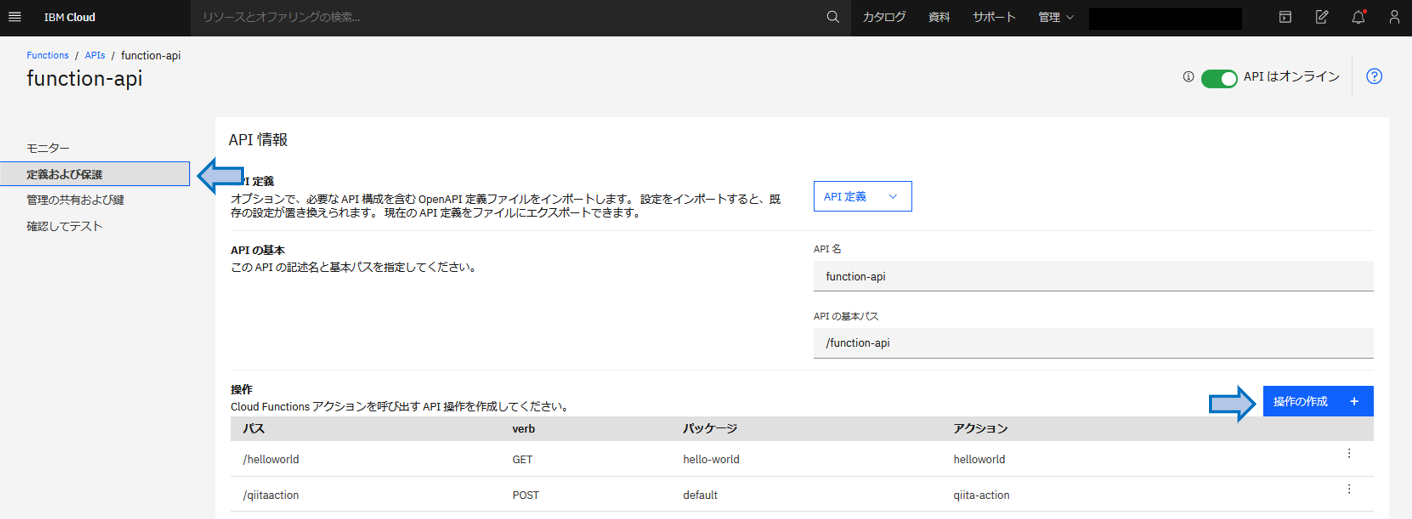Viewport: 1412px width, 519px height.
Task: Open the hamburger navigation menu
Action: (14, 17)
